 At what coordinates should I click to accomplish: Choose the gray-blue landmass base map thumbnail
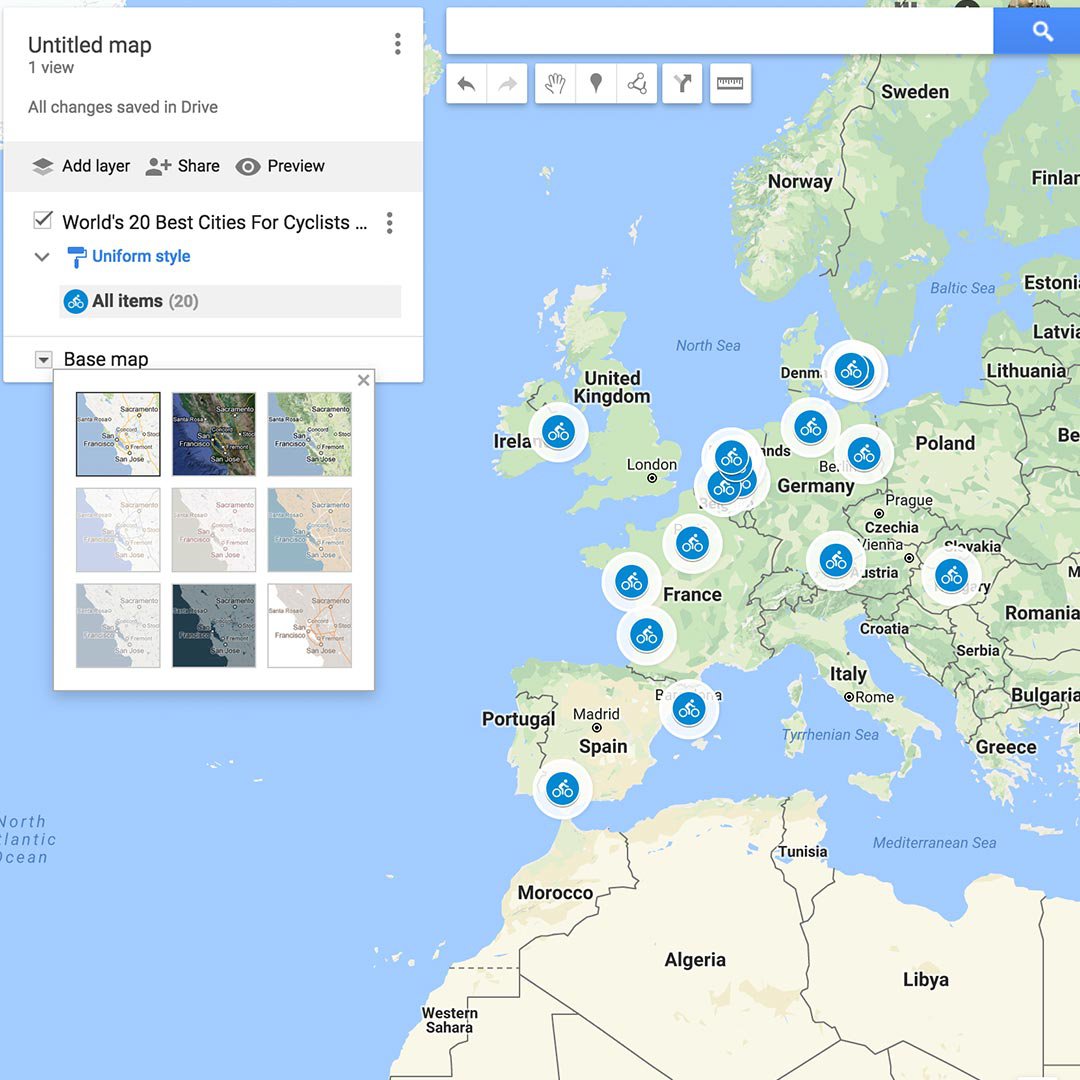pos(118,625)
